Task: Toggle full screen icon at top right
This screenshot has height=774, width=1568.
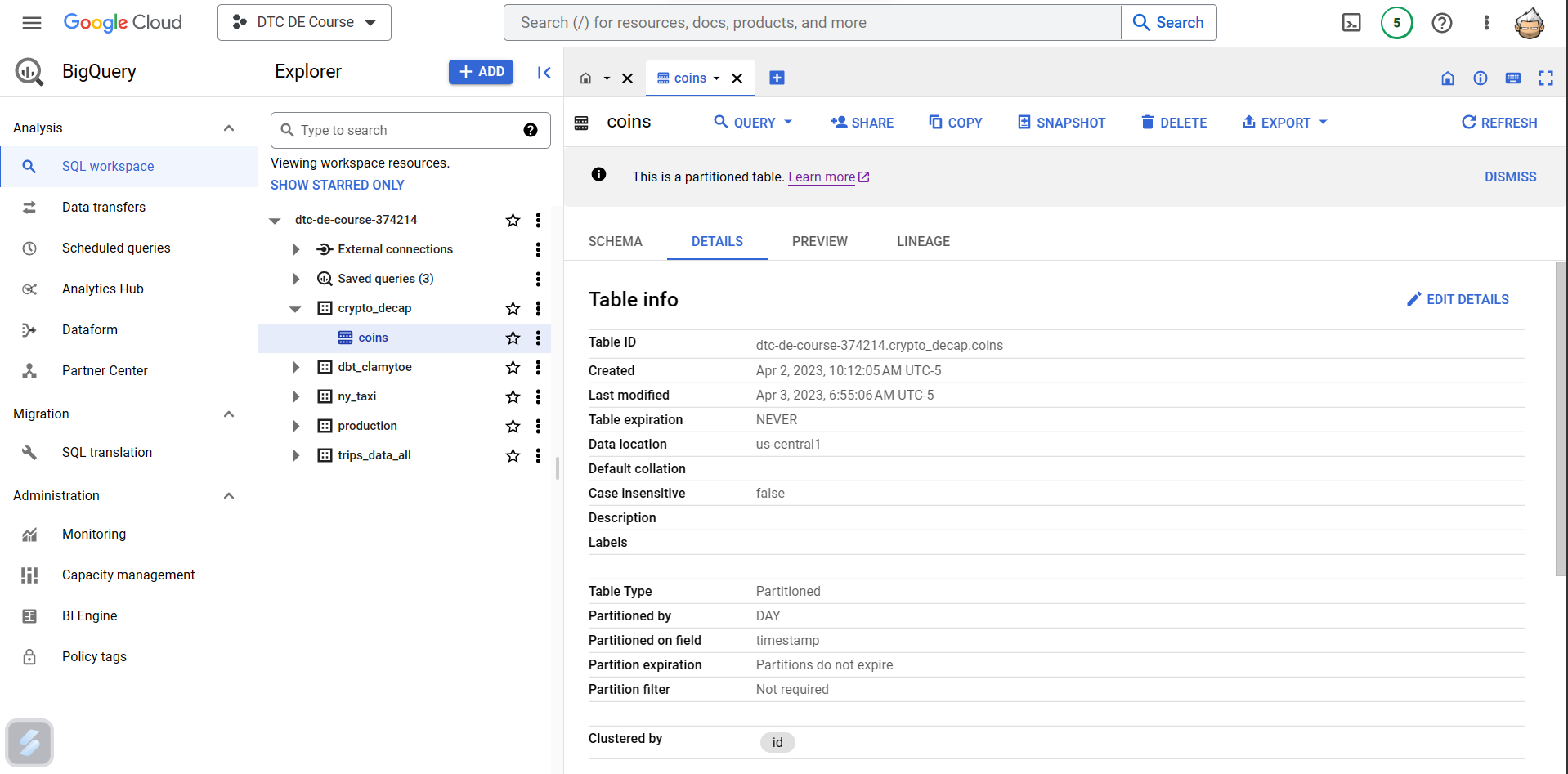Action: pyautogui.click(x=1545, y=78)
